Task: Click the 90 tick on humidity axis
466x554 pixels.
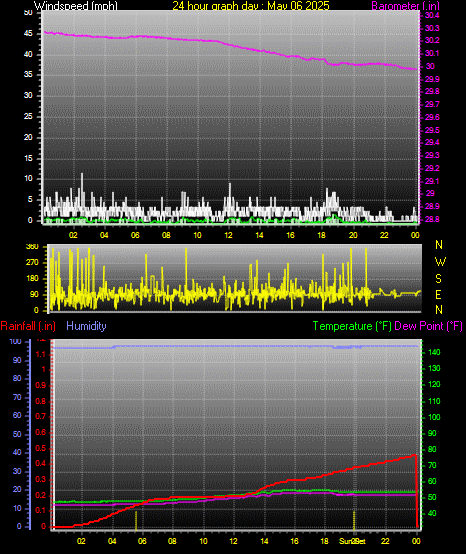Action: click(17, 360)
